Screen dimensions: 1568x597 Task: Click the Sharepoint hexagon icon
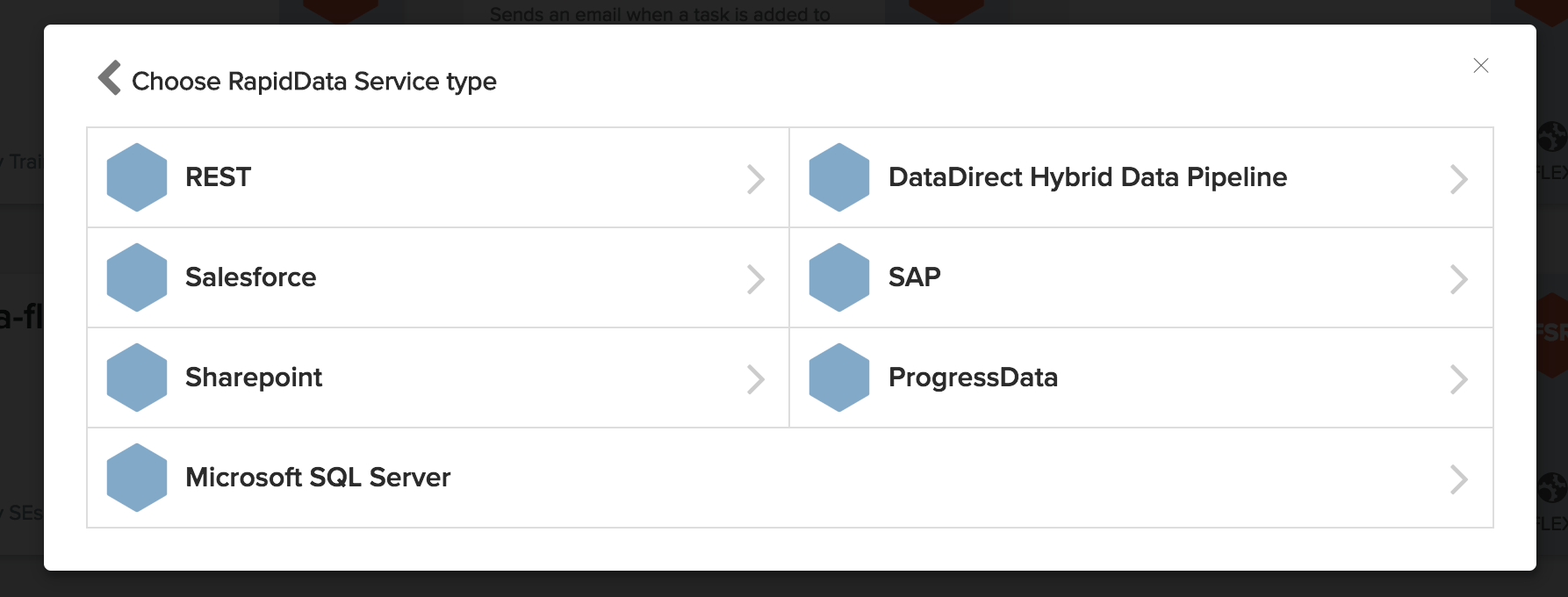click(137, 378)
